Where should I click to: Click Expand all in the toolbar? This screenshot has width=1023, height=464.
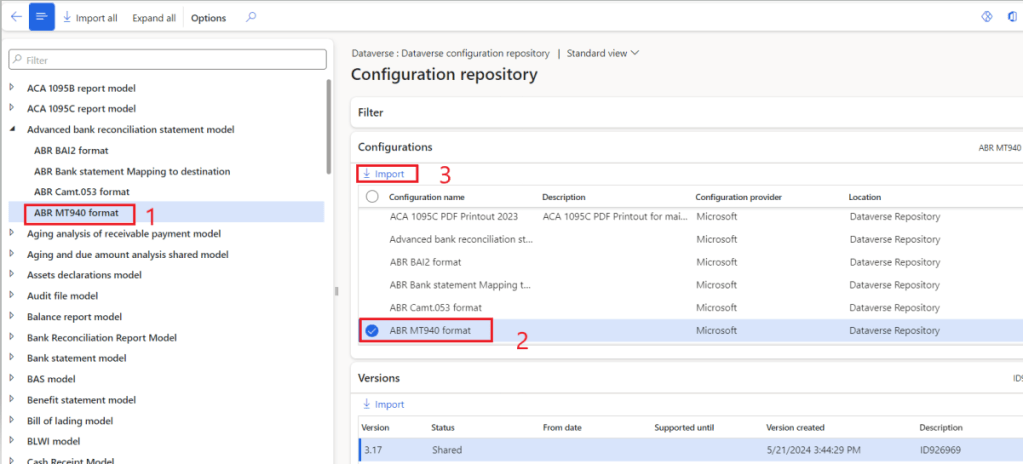(x=154, y=18)
